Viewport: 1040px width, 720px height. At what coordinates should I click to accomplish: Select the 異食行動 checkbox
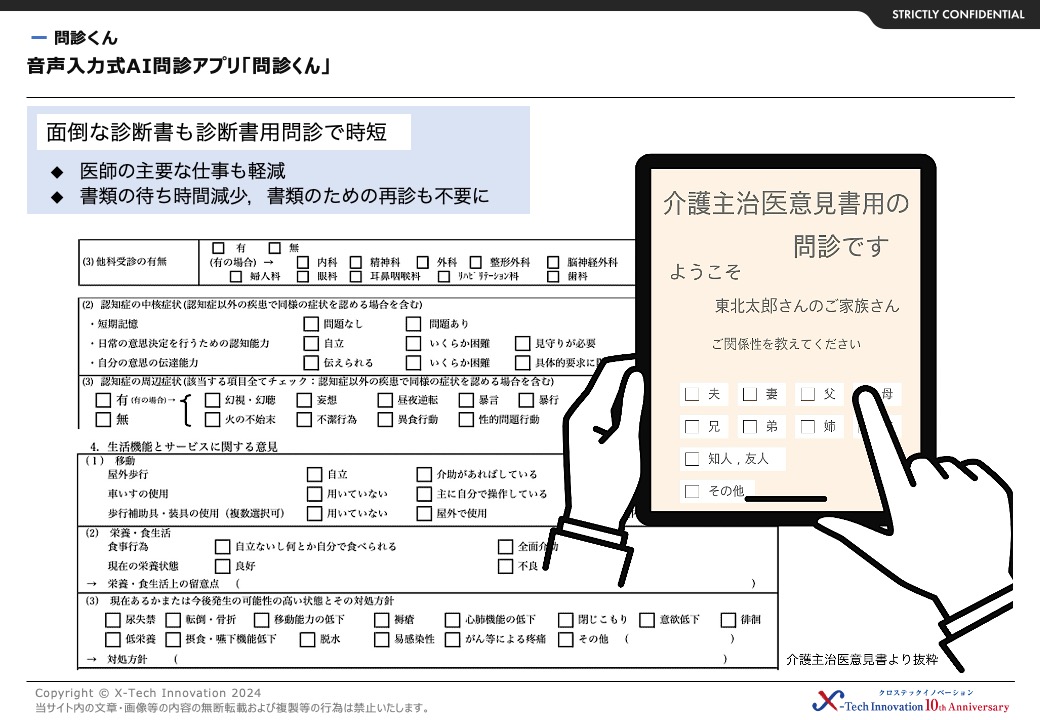coord(385,420)
